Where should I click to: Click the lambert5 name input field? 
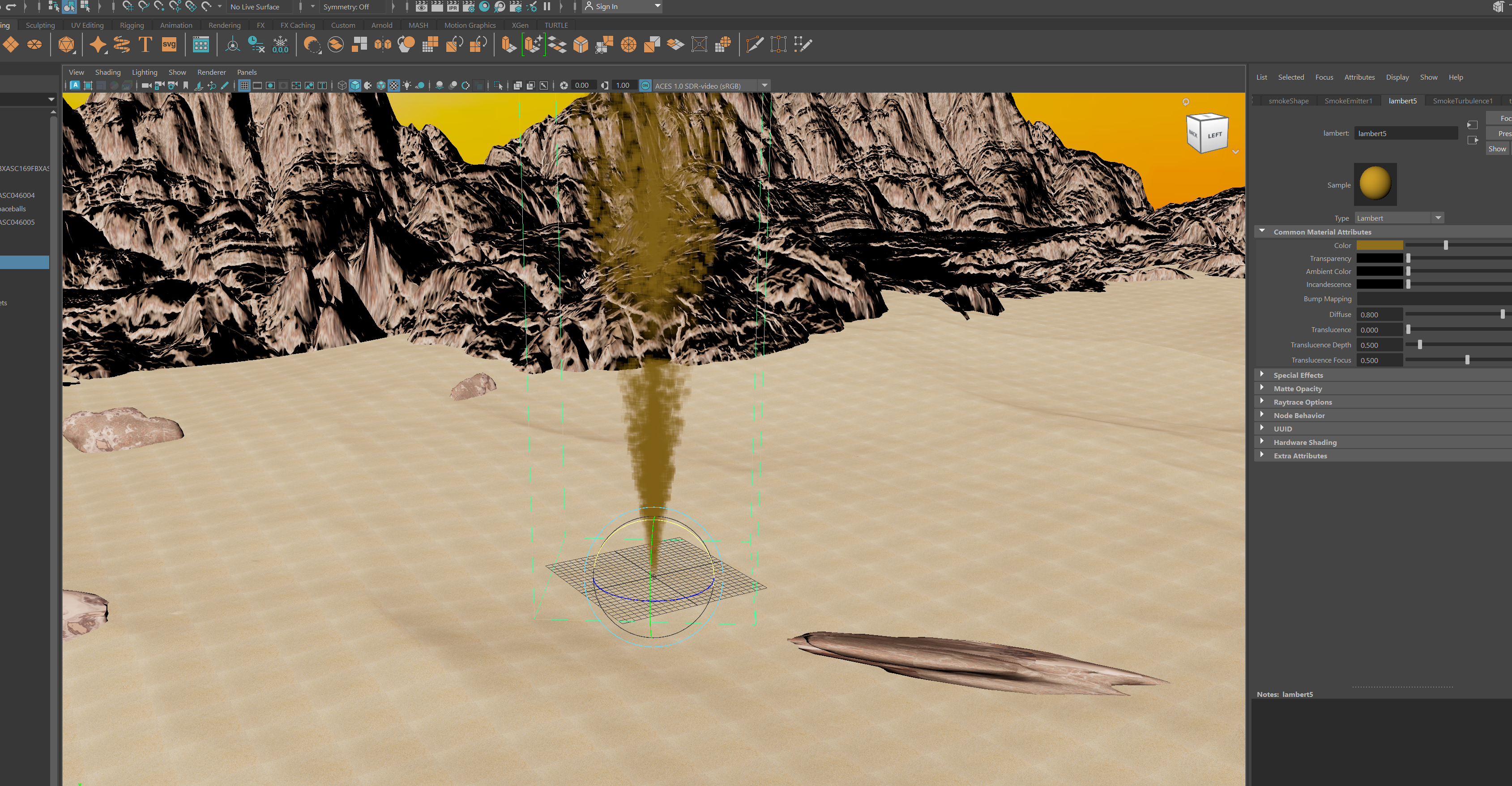(x=1406, y=133)
